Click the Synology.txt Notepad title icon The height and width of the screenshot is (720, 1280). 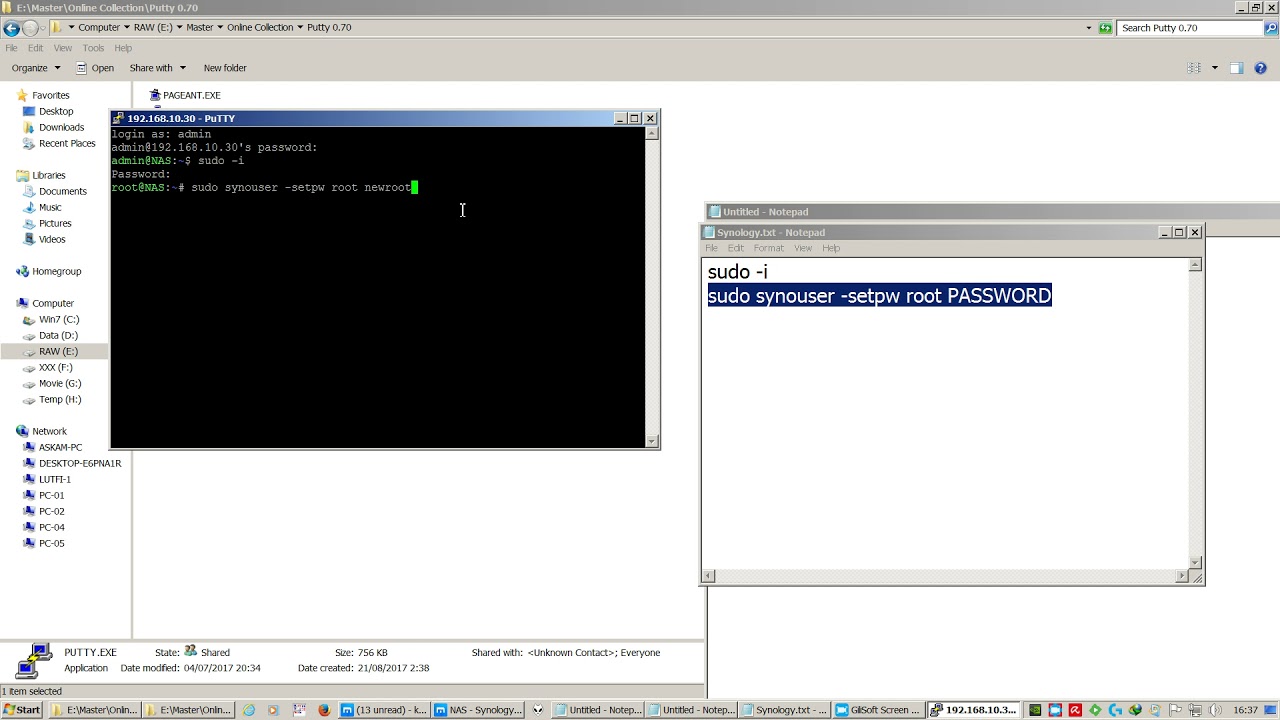(709, 232)
